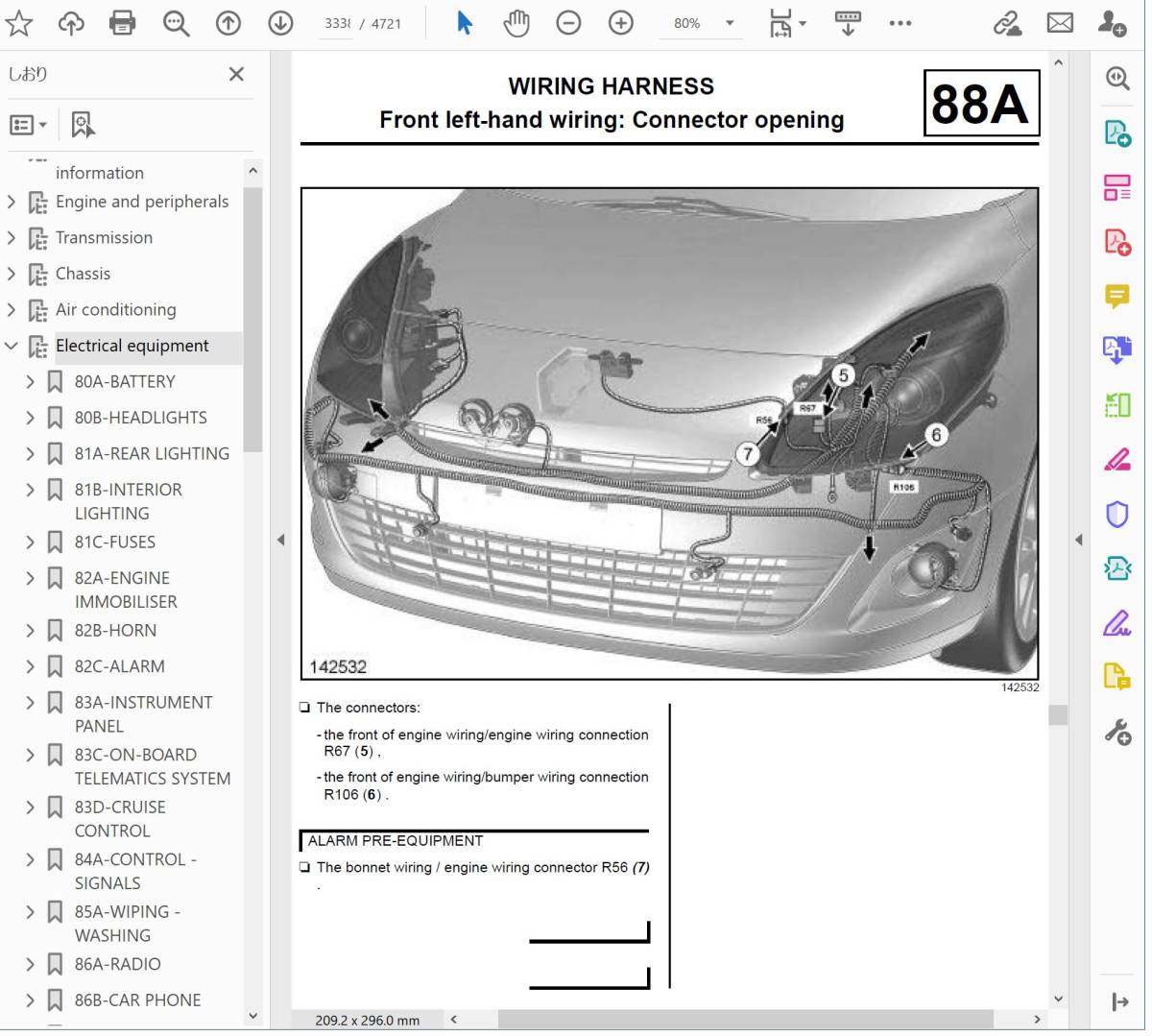Open the 82B-HORN bookmark
The height and width of the screenshot is (1036, 1152).
click(115, 631)
